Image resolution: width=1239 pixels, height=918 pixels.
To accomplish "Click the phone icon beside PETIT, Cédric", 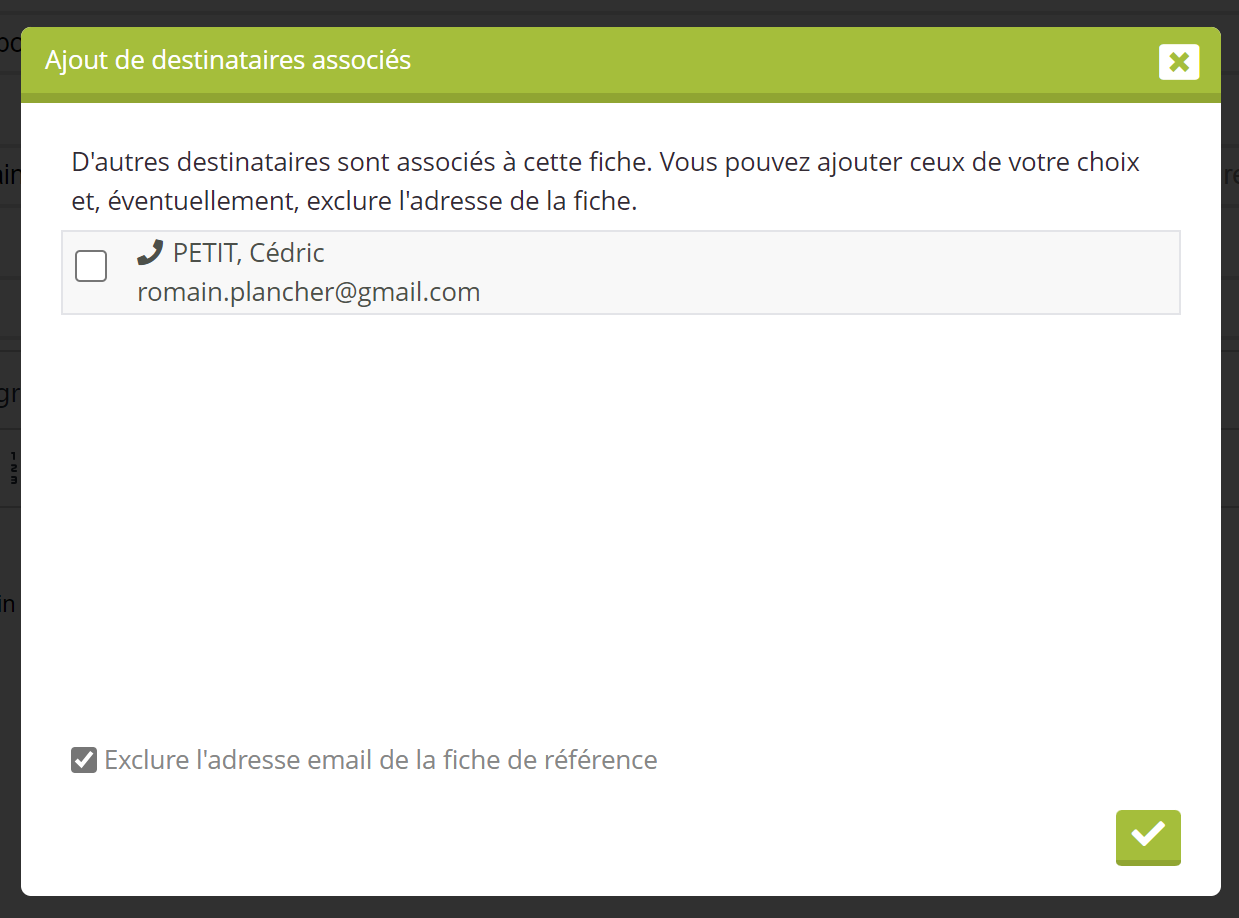I will [x=150, y=253].
